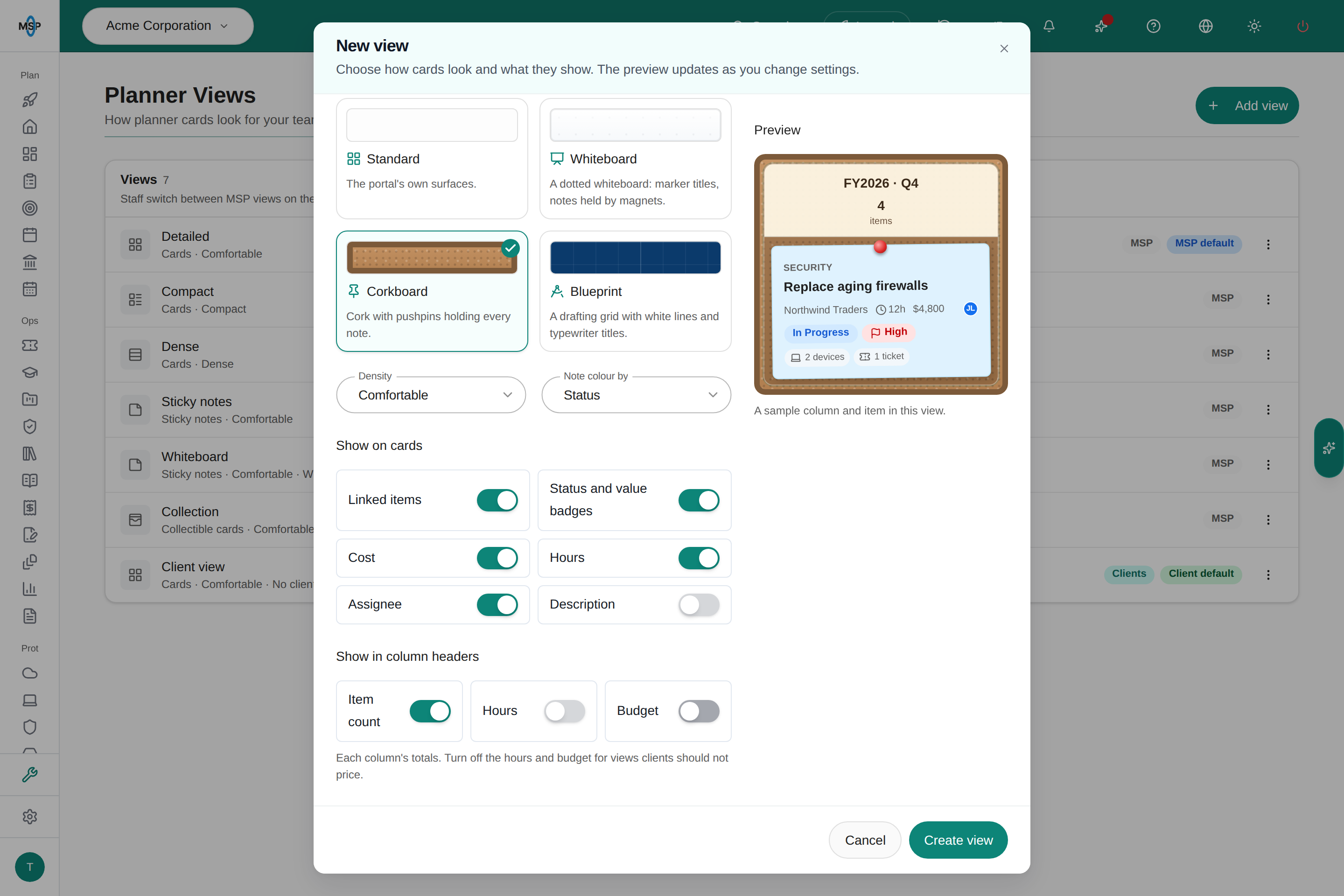Toggle the sun theme icon
The image size is (1344, 896).
pyautogui.click(x=1254, y=26)
